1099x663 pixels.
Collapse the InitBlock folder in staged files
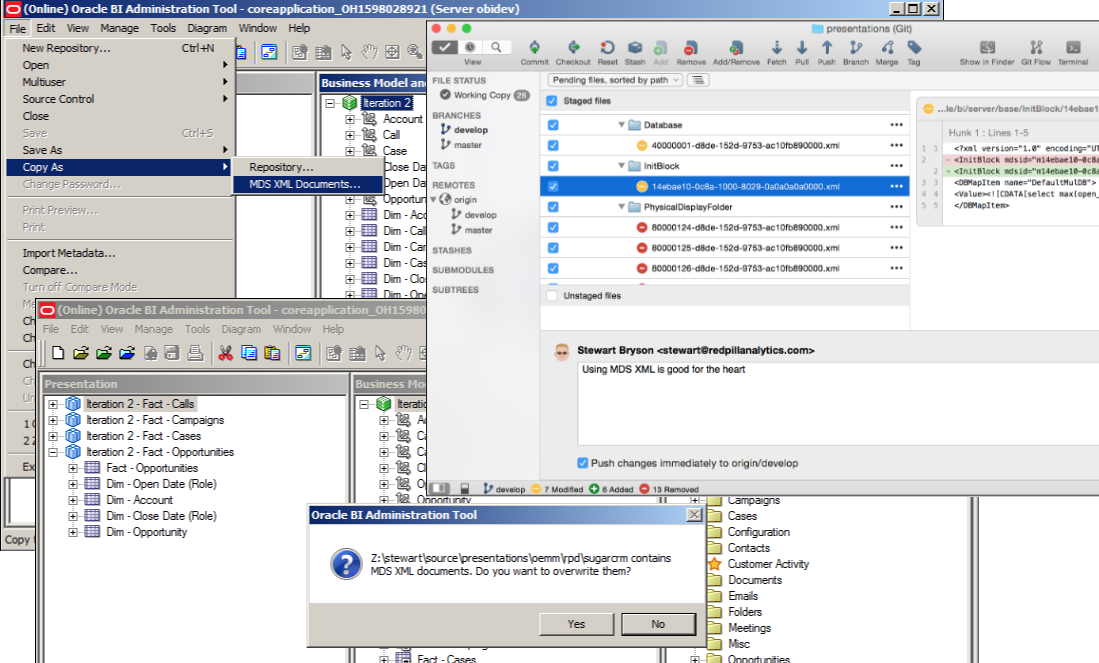[620, 165]
